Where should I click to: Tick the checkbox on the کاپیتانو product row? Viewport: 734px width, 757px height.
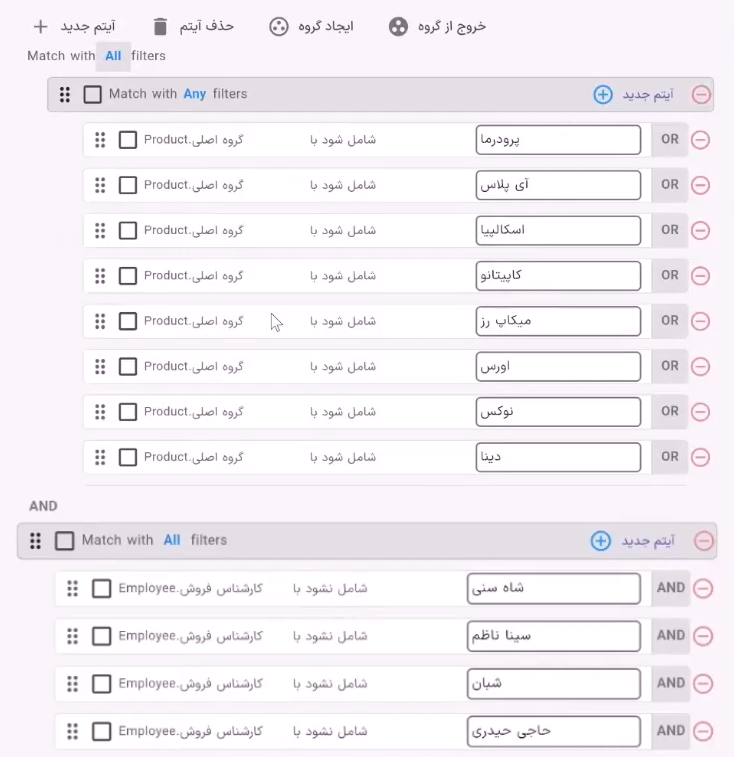point(127,276)
